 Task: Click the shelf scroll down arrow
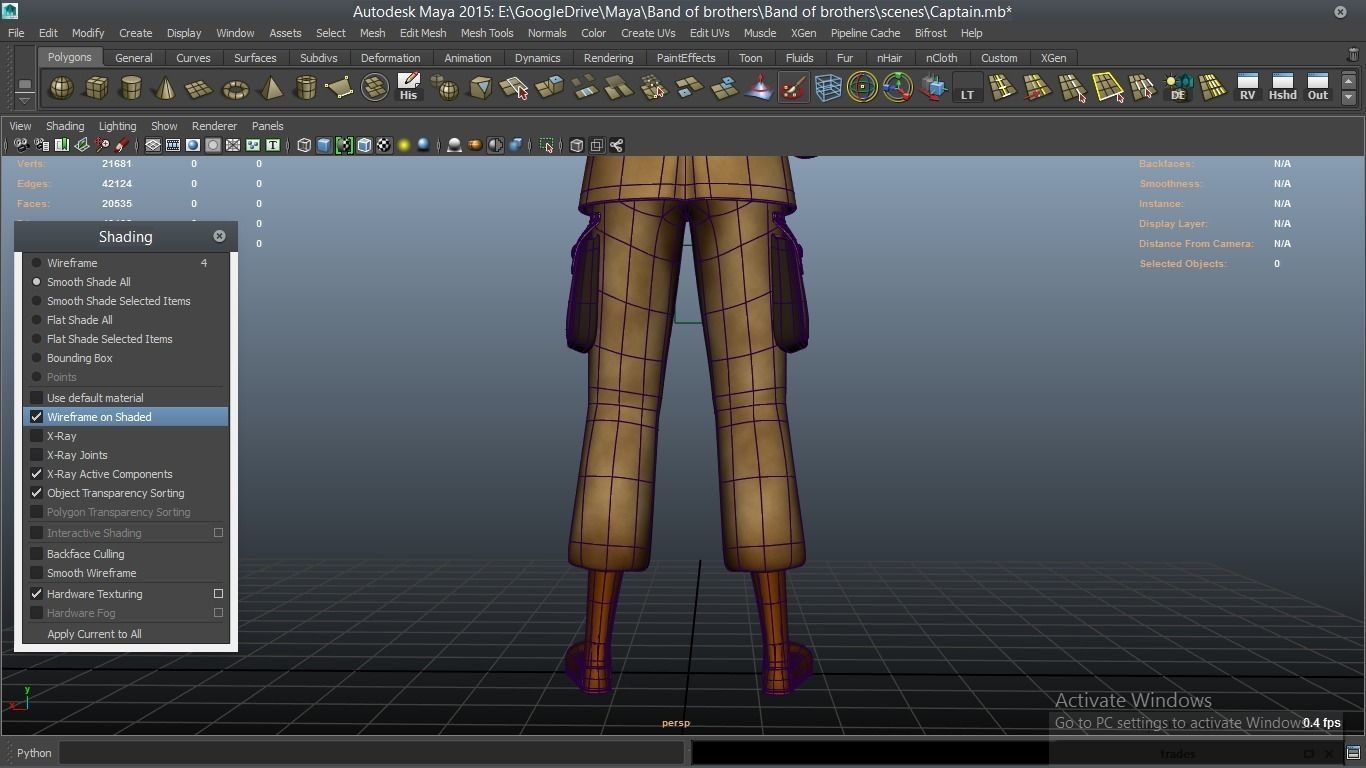1349,97
